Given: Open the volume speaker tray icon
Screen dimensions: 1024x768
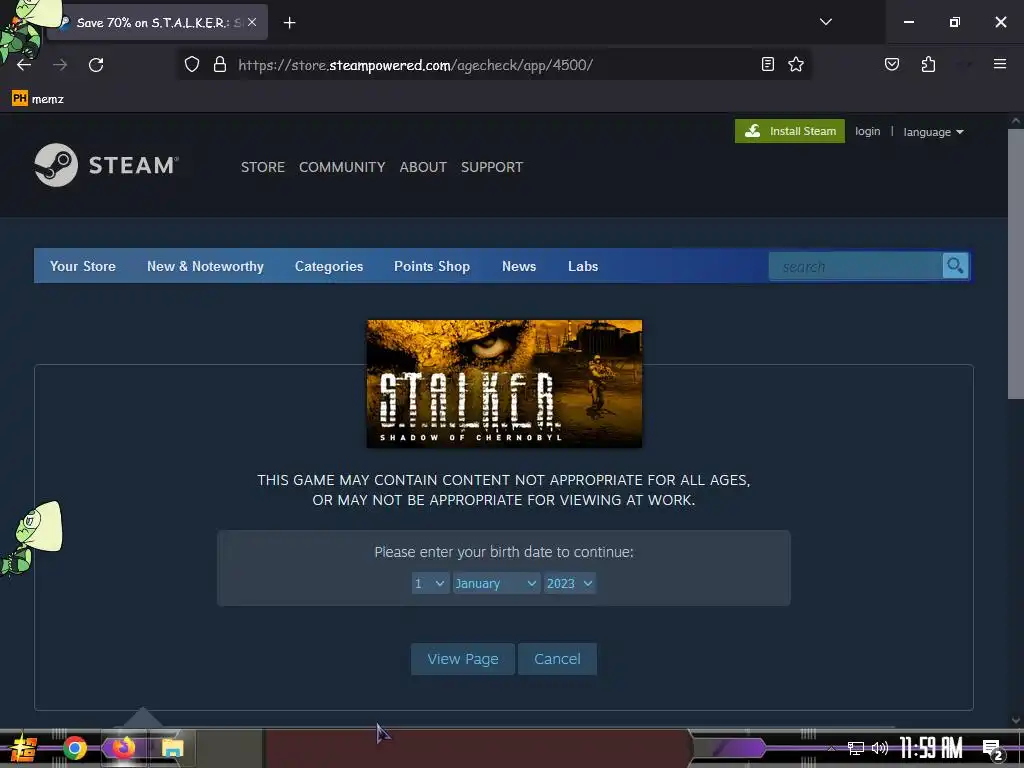Looking at the screenshot, I should point(880,748).
